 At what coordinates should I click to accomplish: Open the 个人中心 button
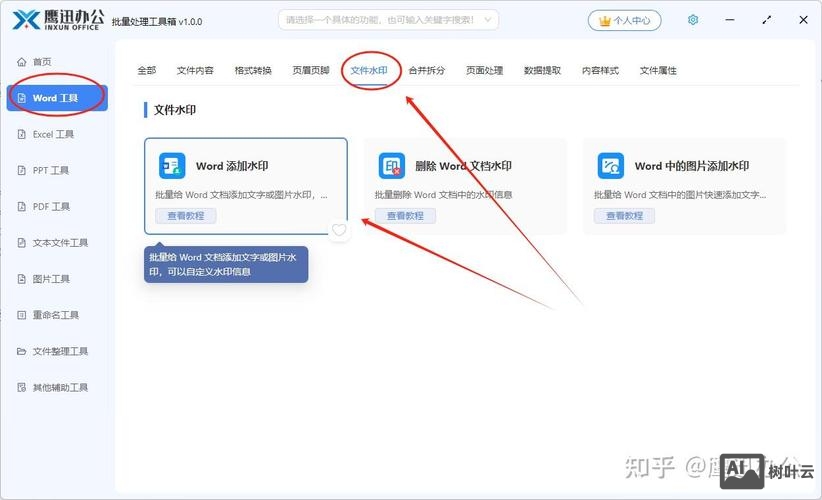pyautogui.click(x=624, y=20)
